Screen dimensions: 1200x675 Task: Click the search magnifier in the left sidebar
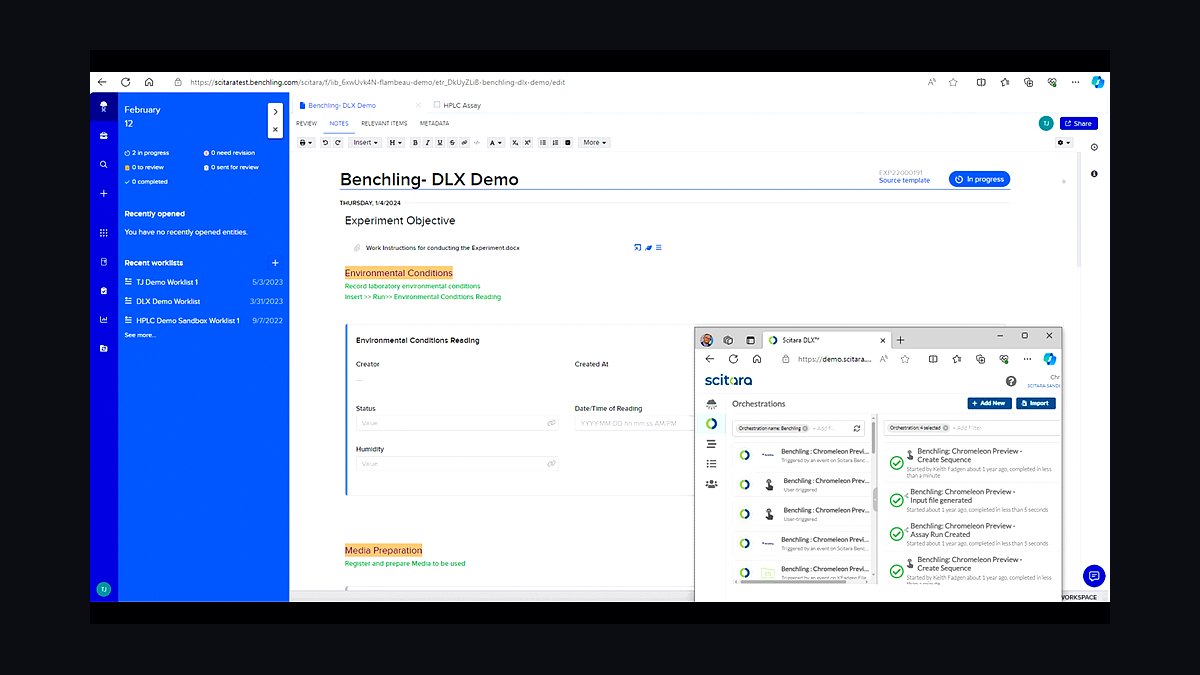click(103, 164)
